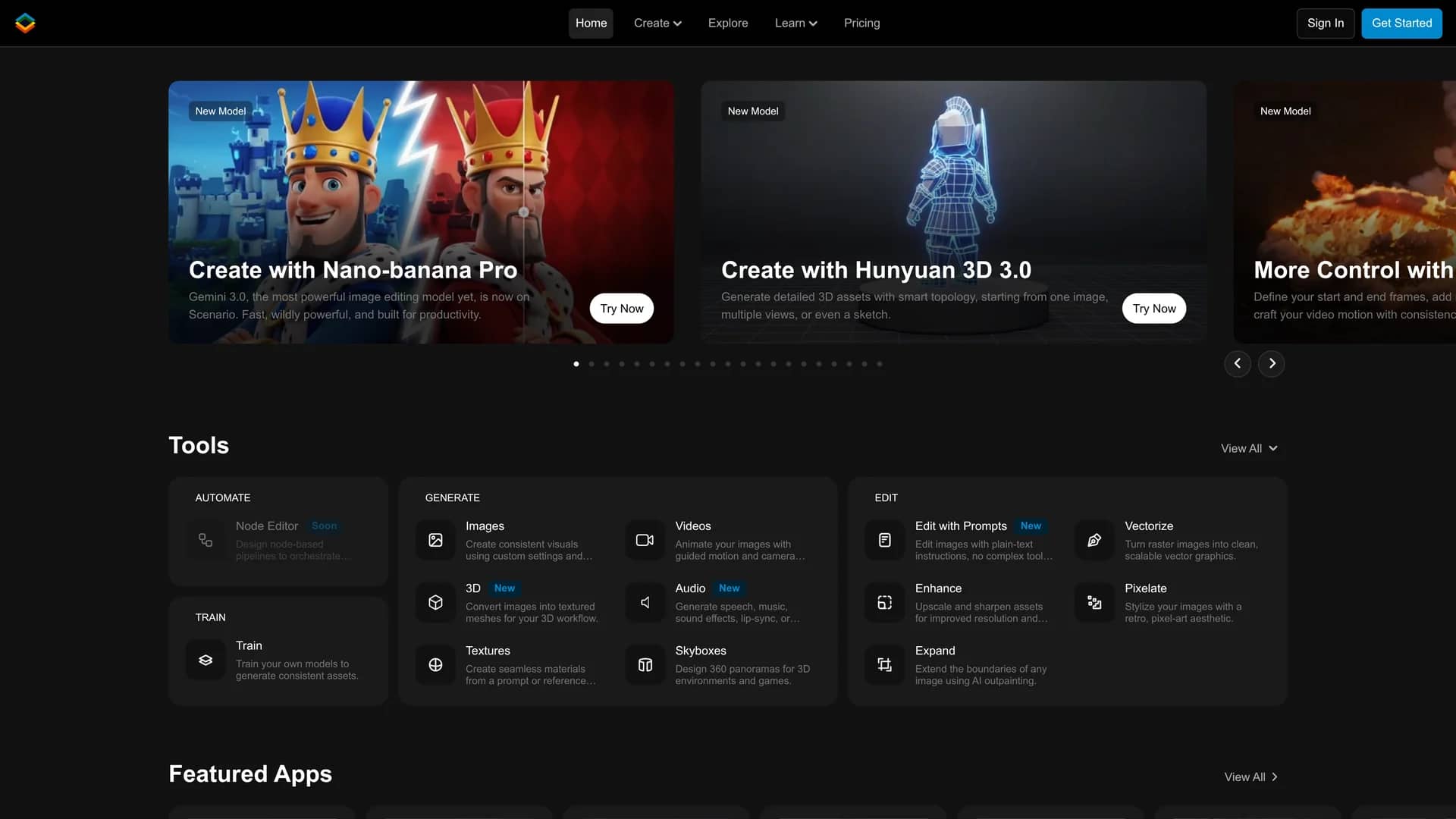The height and width of the screenshot is (819, 1456).
Task: Click the AUTOMATE section label
Action: tap(223, 497)
